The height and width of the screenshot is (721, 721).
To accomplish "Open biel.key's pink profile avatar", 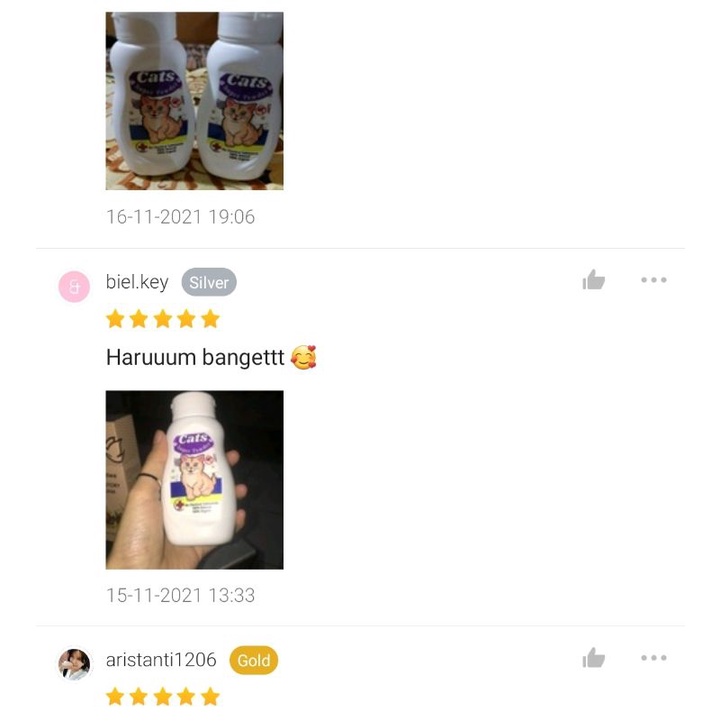I will (x=74, y=286).
